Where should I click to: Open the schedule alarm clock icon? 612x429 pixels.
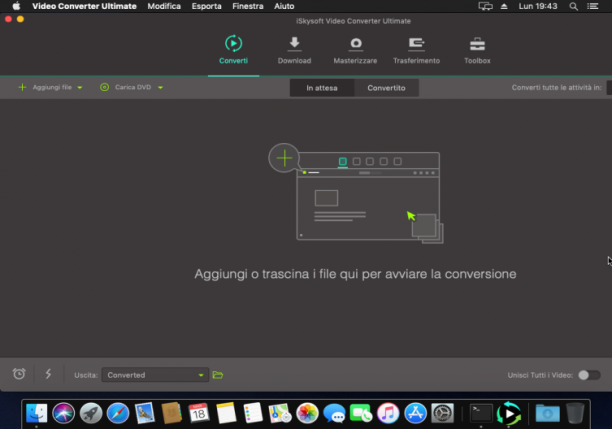pos(19,374)
